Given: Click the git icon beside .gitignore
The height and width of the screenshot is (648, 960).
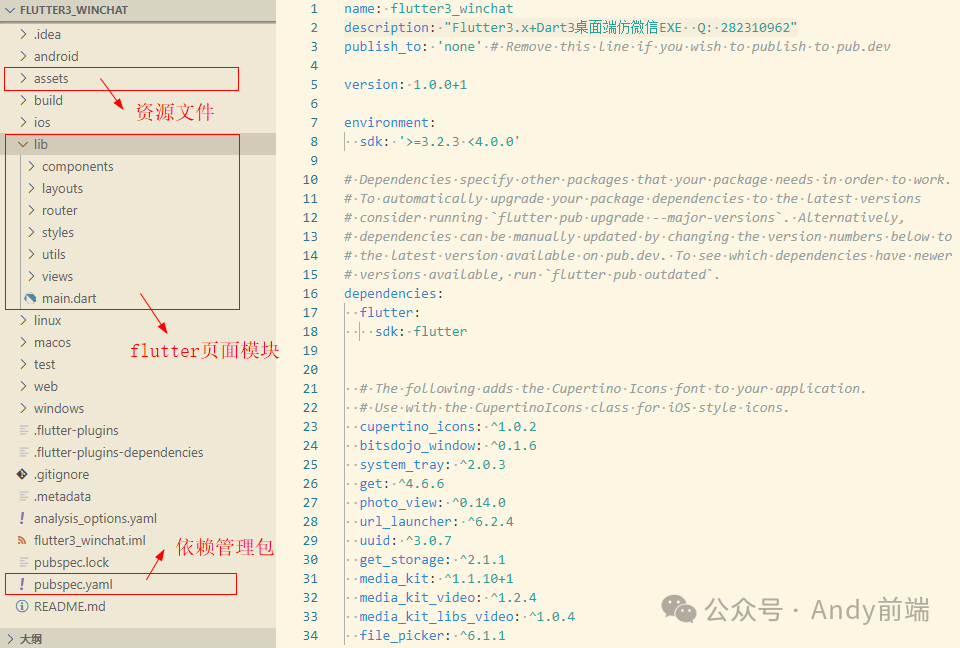Looking at the screenshot, I should tap(22, 474).
